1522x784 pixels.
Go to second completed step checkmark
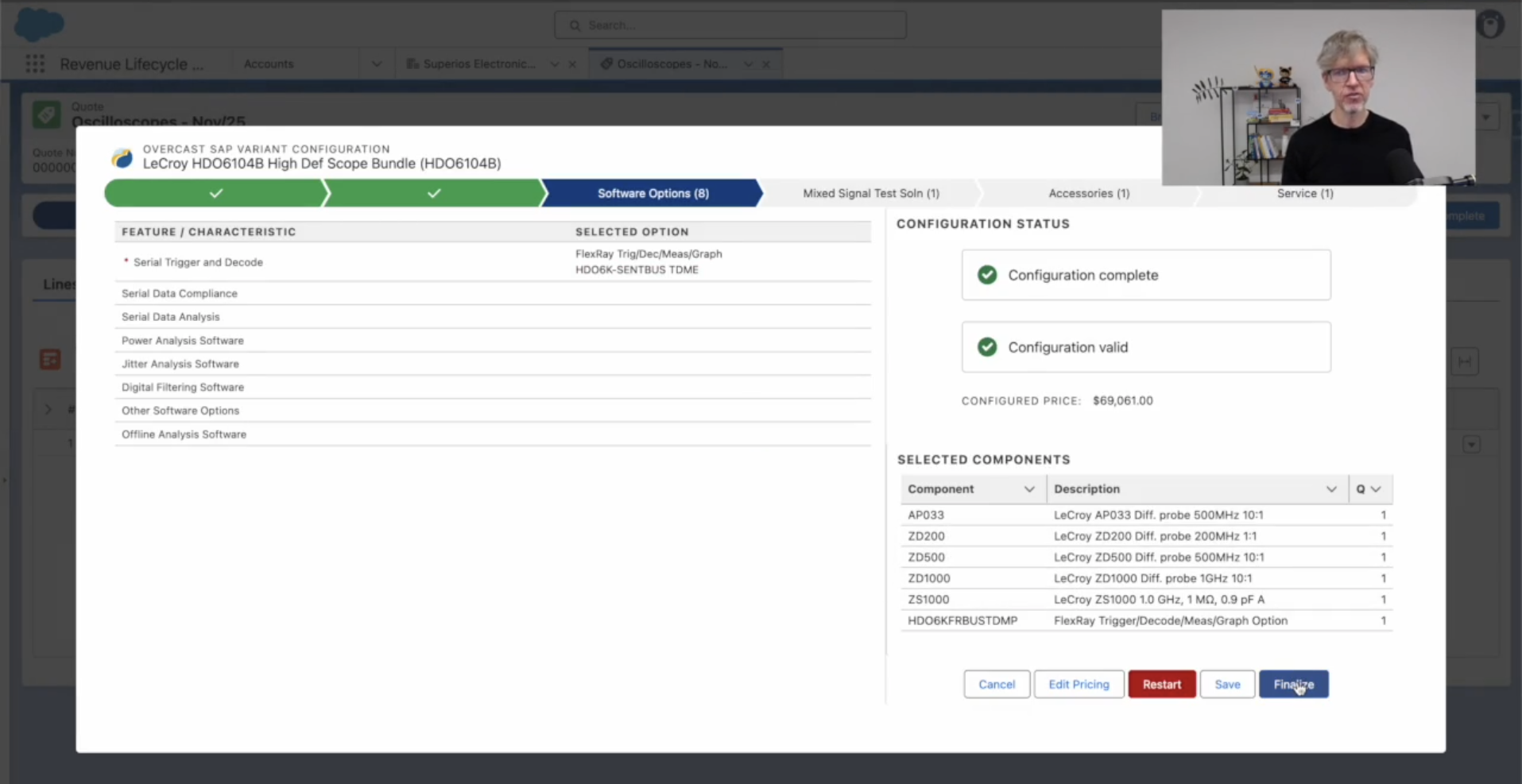click(x=434, y=193)
